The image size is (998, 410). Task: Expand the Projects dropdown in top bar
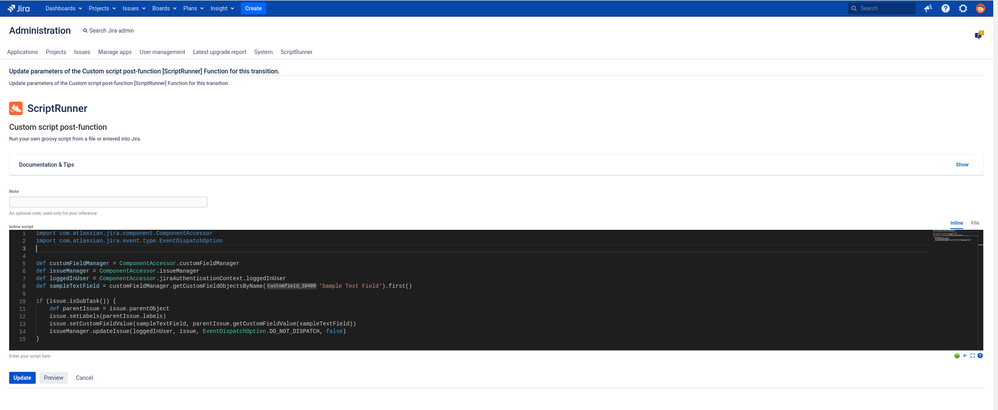(102, 8)
